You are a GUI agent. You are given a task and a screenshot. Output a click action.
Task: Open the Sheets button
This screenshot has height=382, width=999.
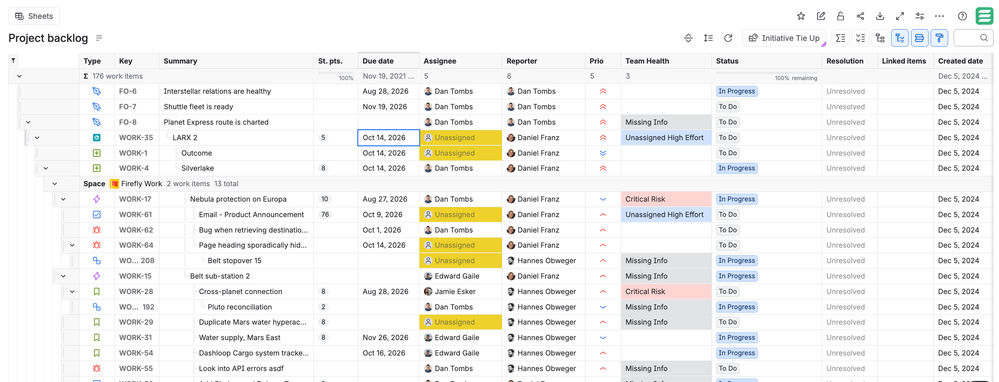34,16
